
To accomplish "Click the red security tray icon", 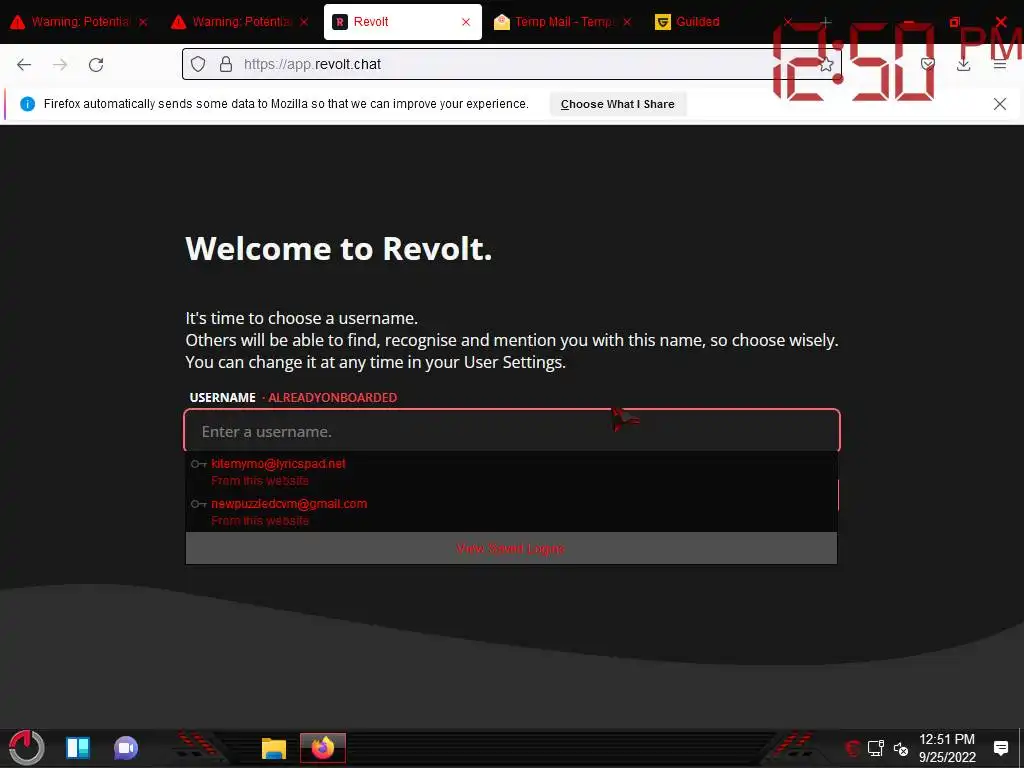I will tap(852, 748).
